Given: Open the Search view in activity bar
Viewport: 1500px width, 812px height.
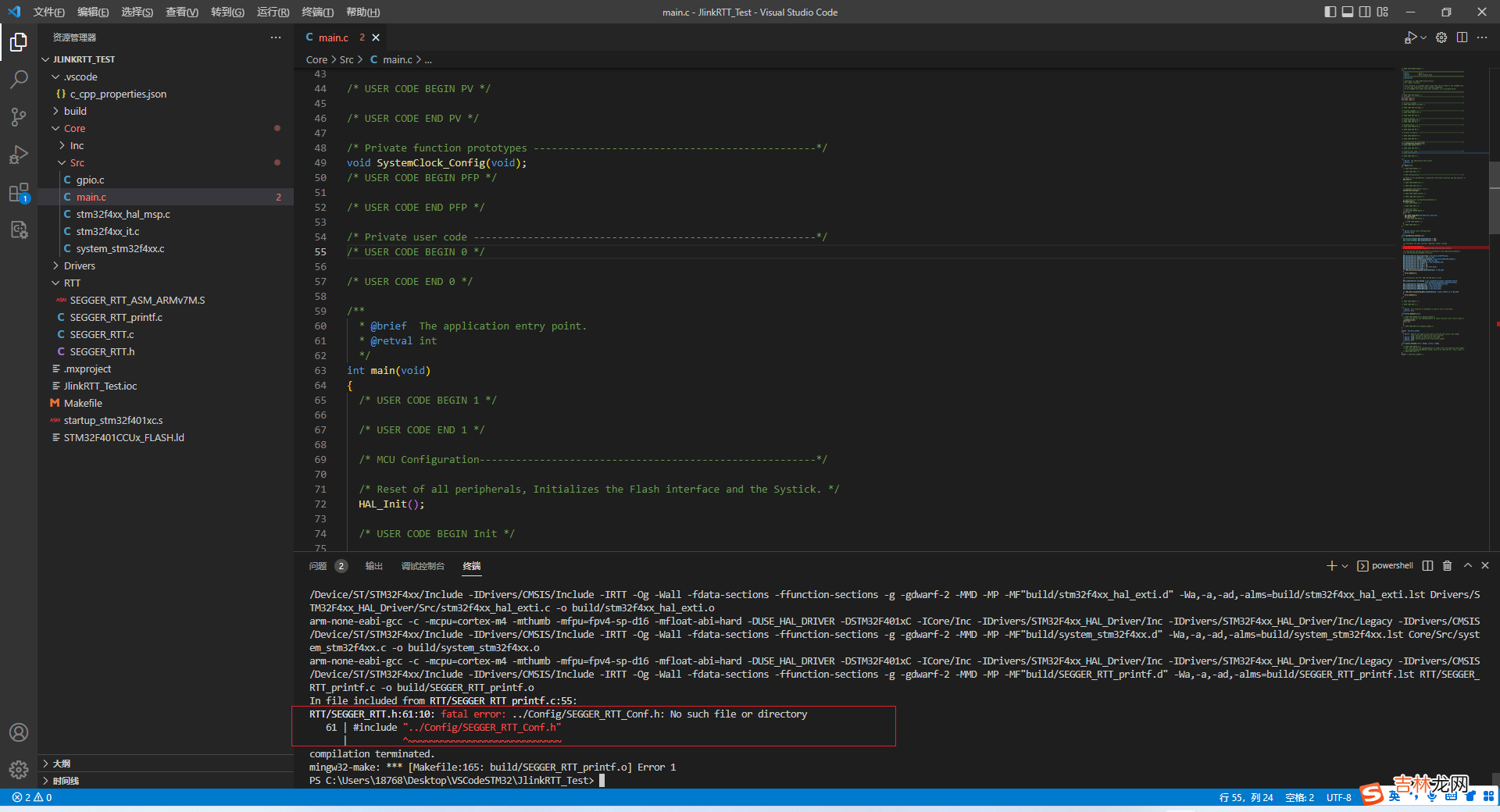Looking at the screenshot, I should coord(19,79).
